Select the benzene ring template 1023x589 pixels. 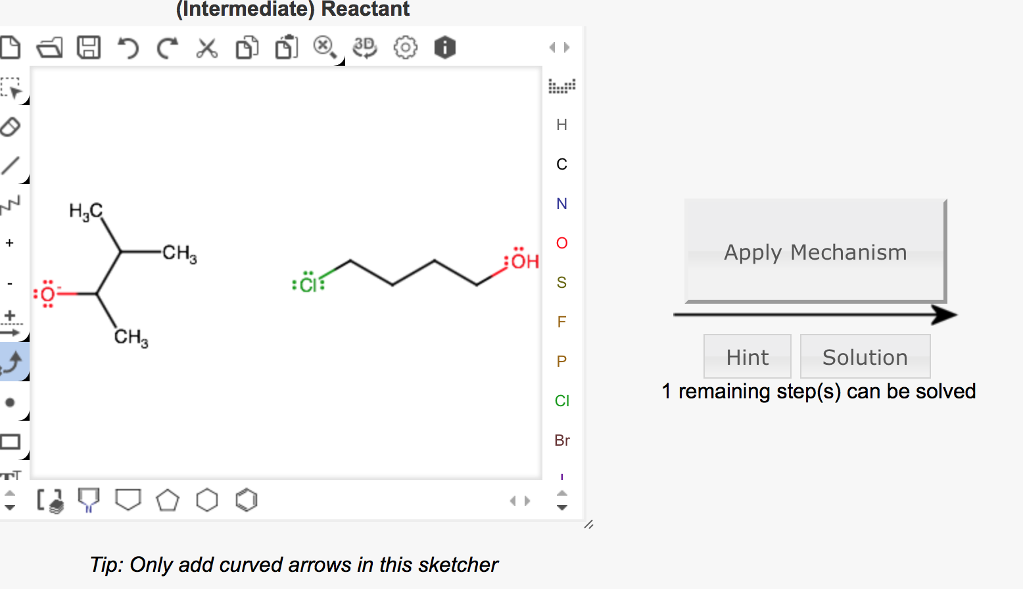coord(246,500)
